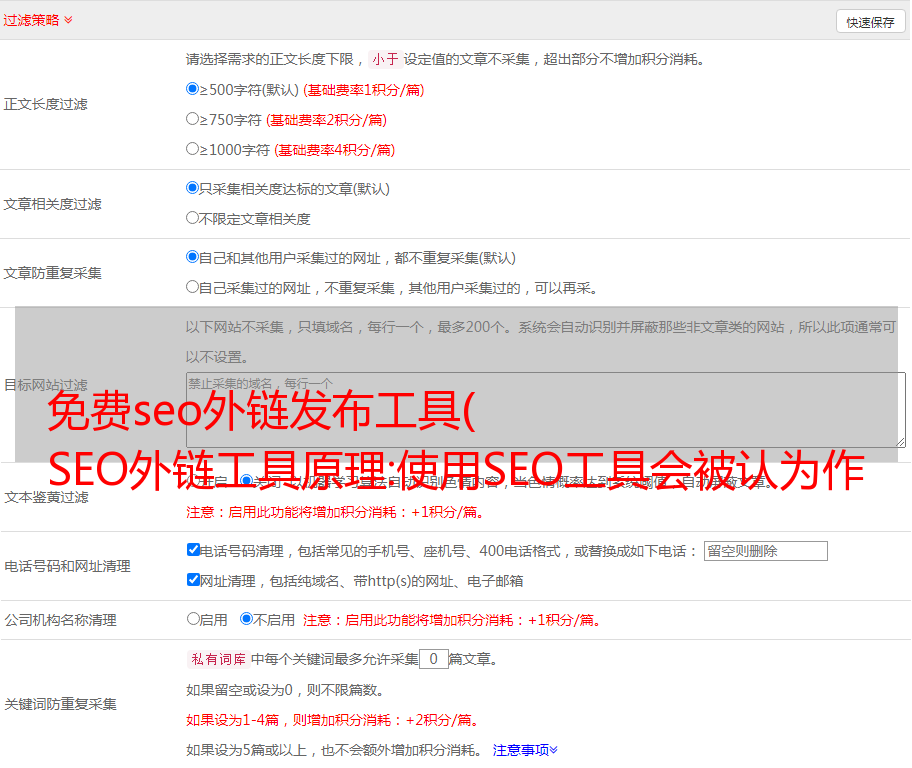This screenshot has height=768, width=912.
Task: Select 只采集相关度达标的文章 option
Action: (x=193, y=187)
